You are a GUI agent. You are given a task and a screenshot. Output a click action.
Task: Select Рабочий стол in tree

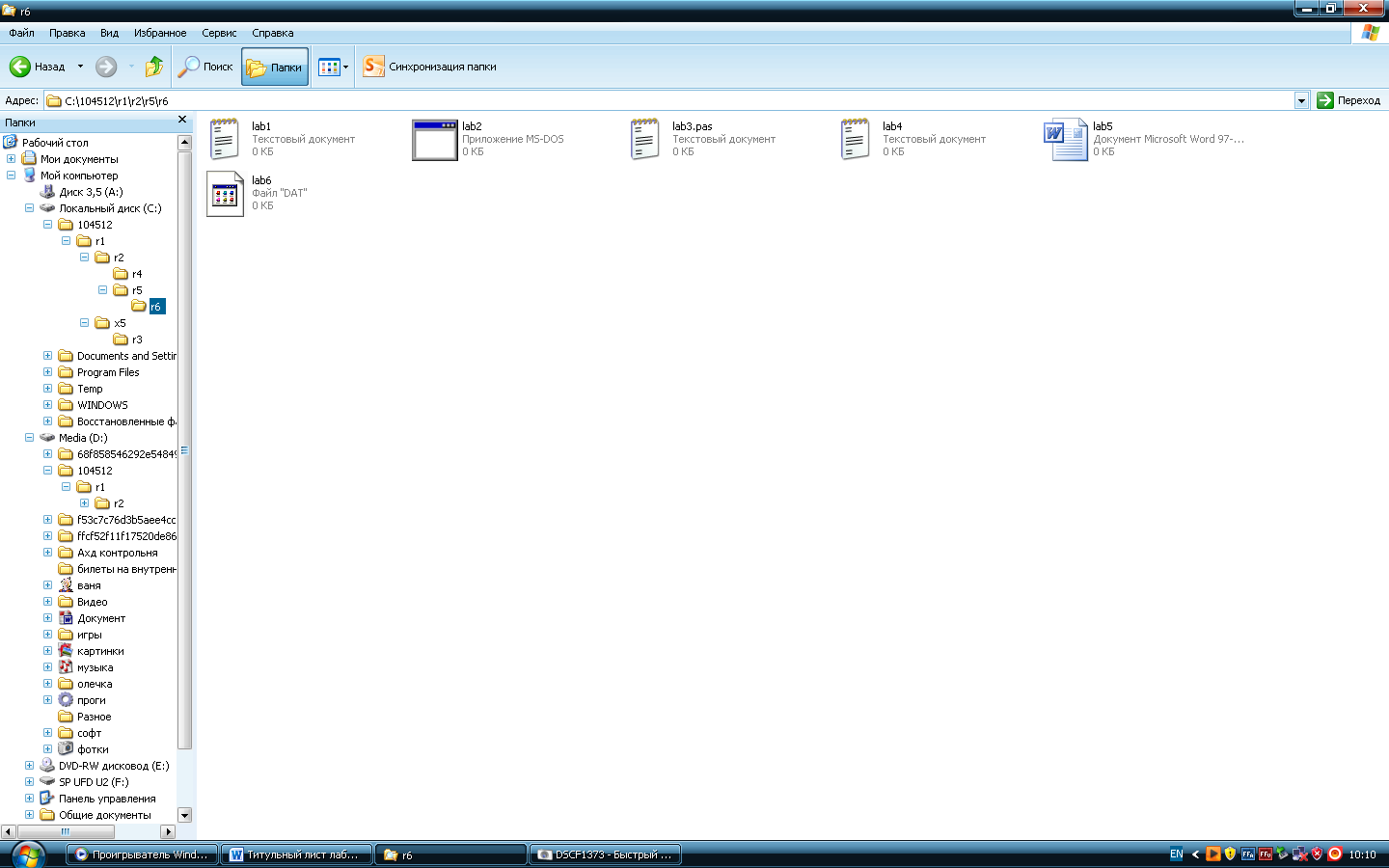55,143
